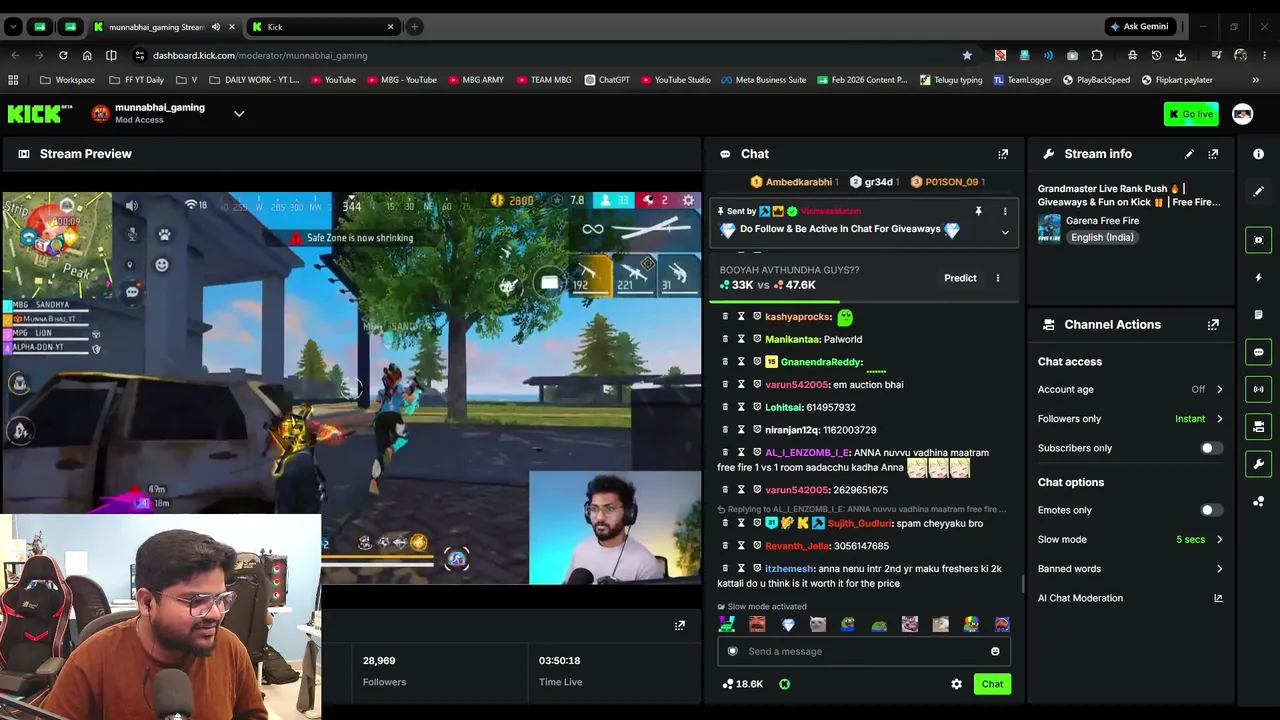Open chat settings gear icon
Image resolution: width=1280 pixels, height=720 pixels.
956,684
